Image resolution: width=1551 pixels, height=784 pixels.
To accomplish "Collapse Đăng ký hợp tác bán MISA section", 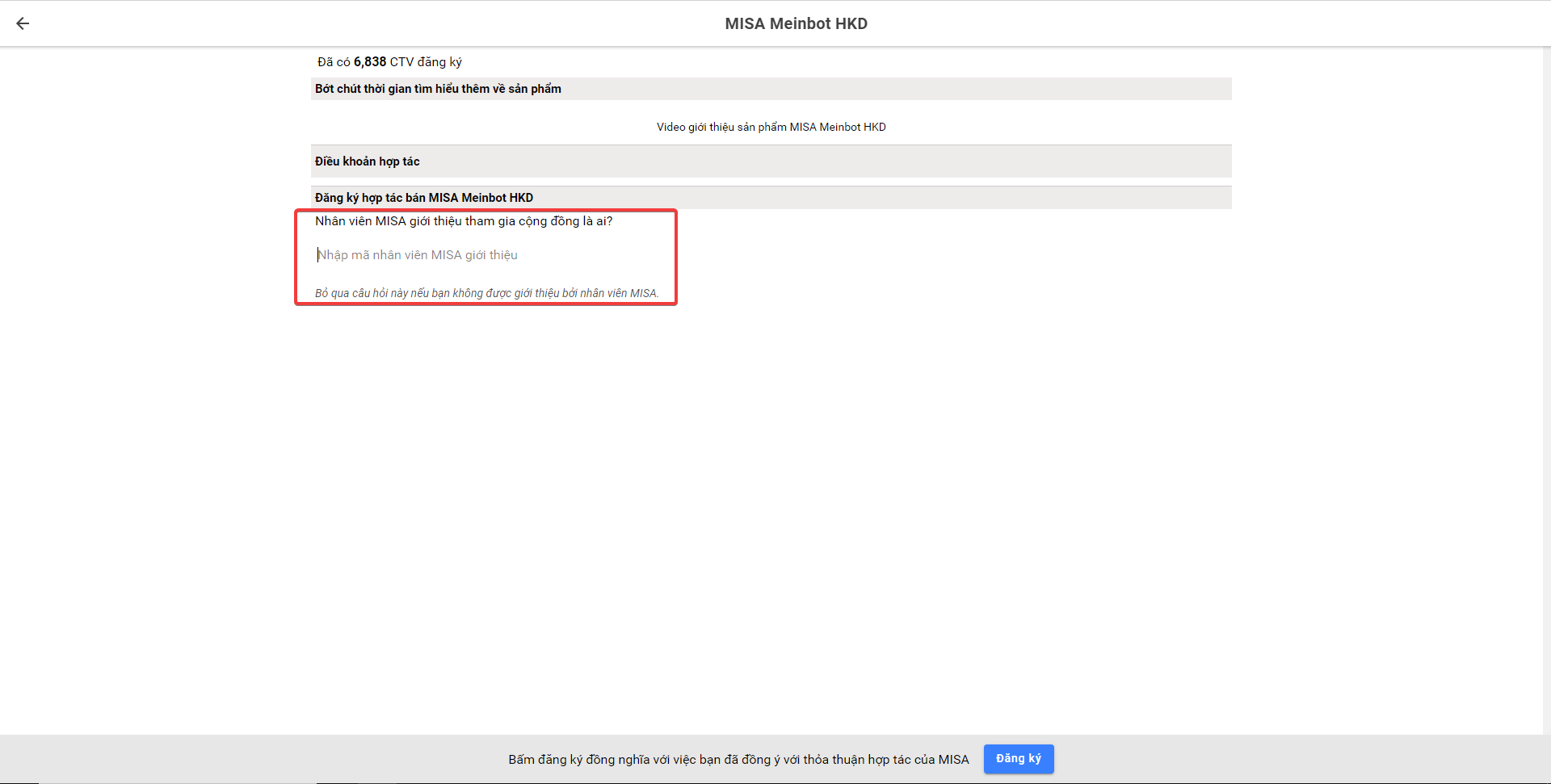I will (771, 198).
